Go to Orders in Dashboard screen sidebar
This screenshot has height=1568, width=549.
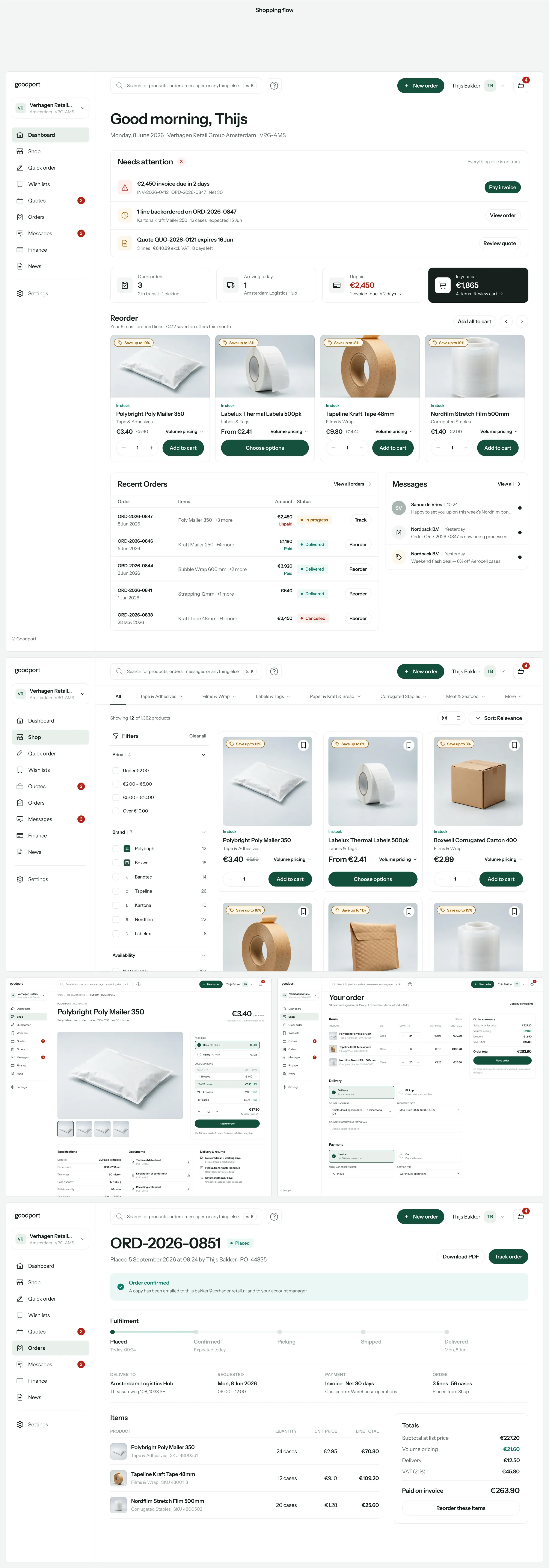51,217
